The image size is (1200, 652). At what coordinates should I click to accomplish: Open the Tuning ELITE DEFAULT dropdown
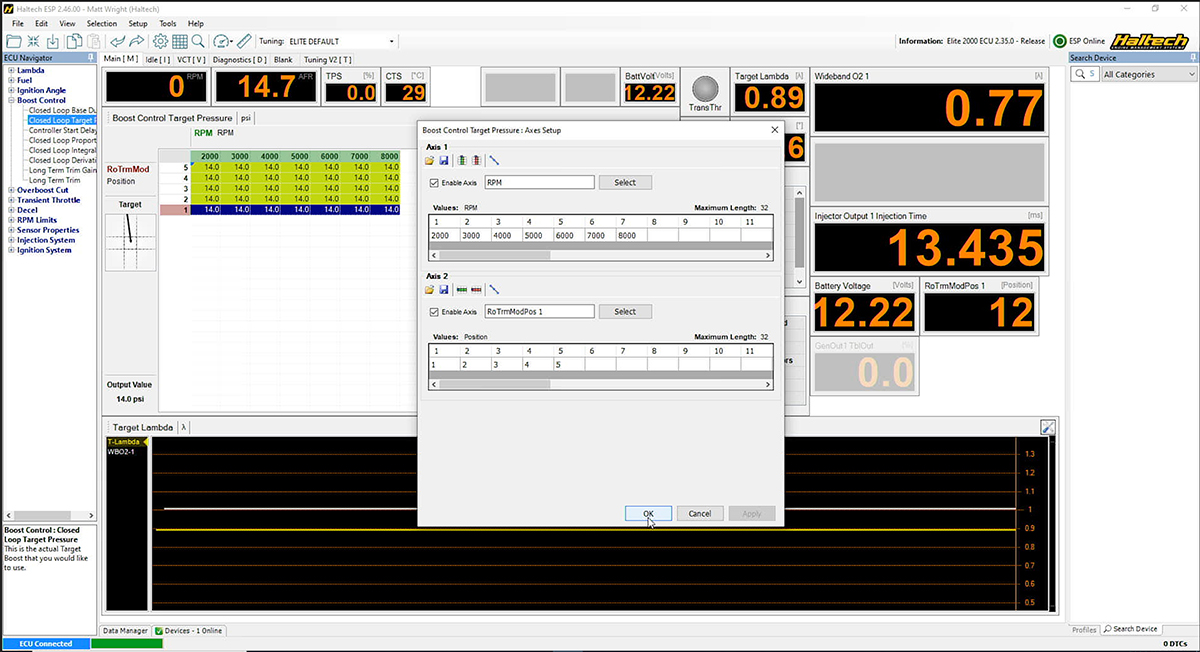click(392, 42)
